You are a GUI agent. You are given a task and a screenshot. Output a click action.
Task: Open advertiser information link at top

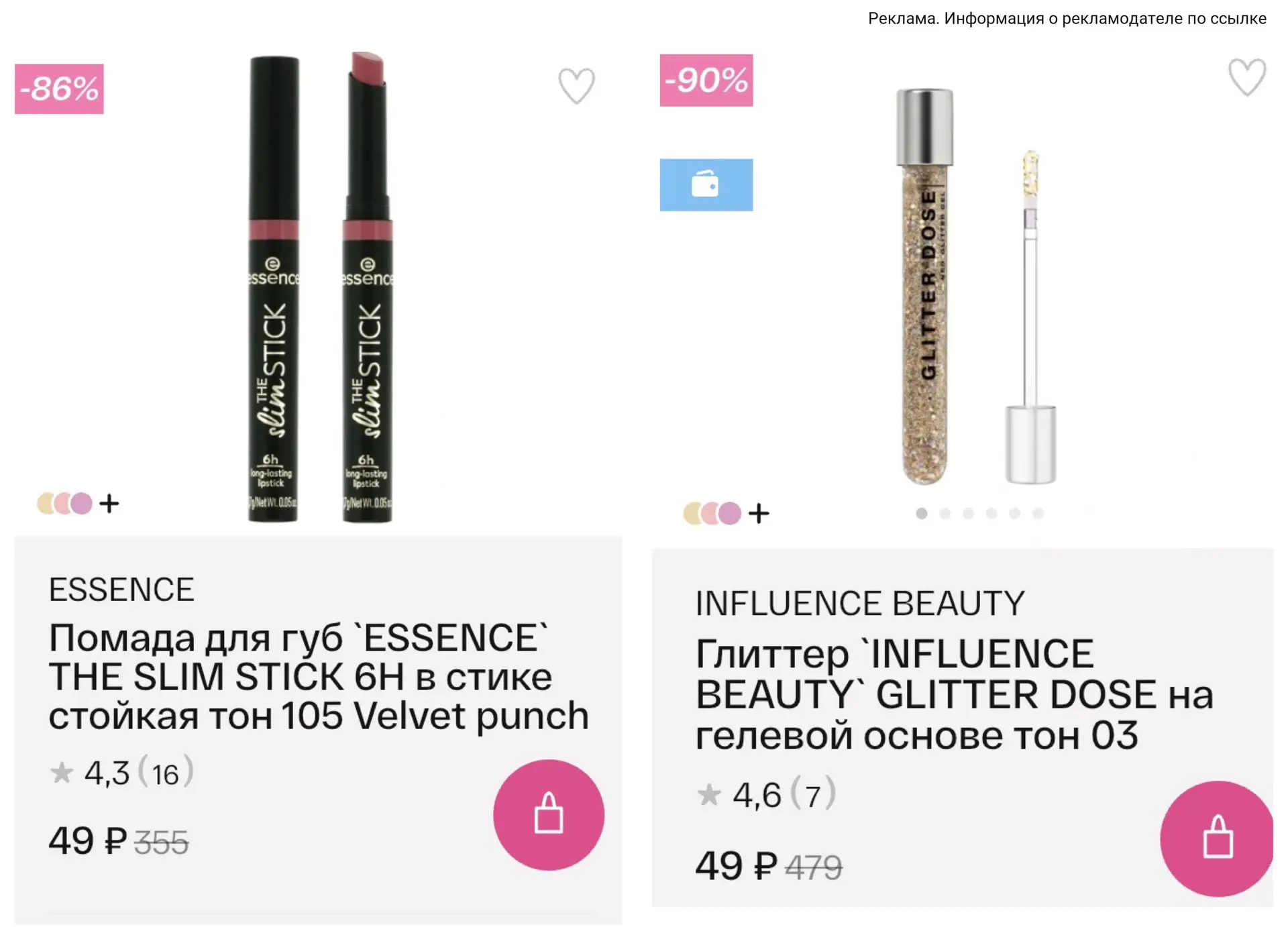click(1067, 18)
